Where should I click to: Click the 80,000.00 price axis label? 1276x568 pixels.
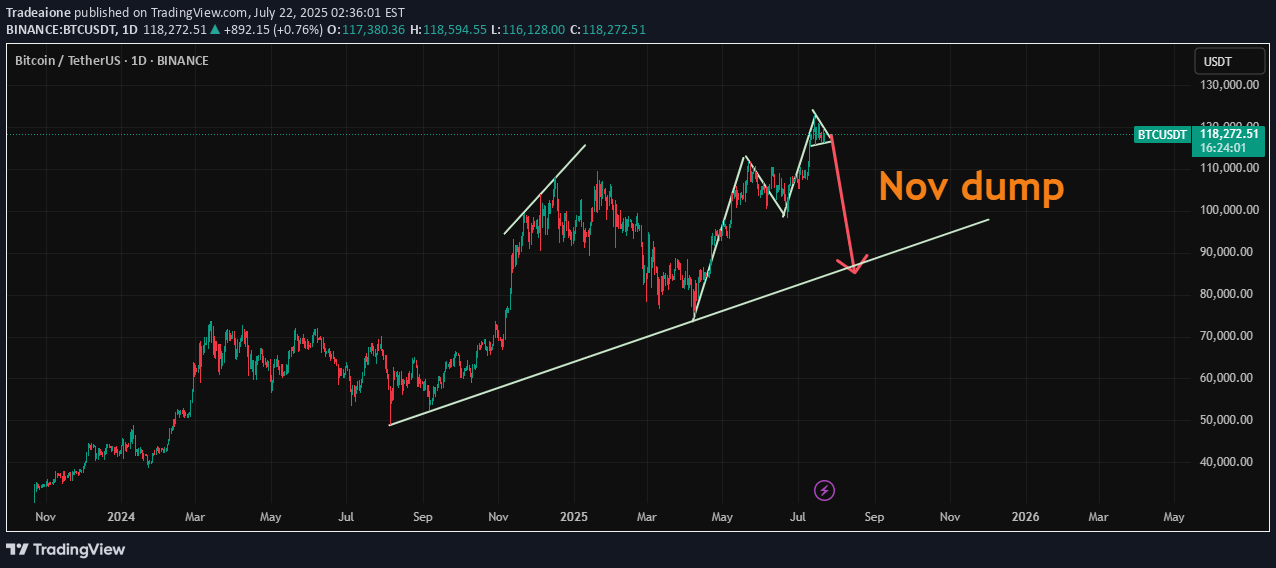pos(1226,294)
